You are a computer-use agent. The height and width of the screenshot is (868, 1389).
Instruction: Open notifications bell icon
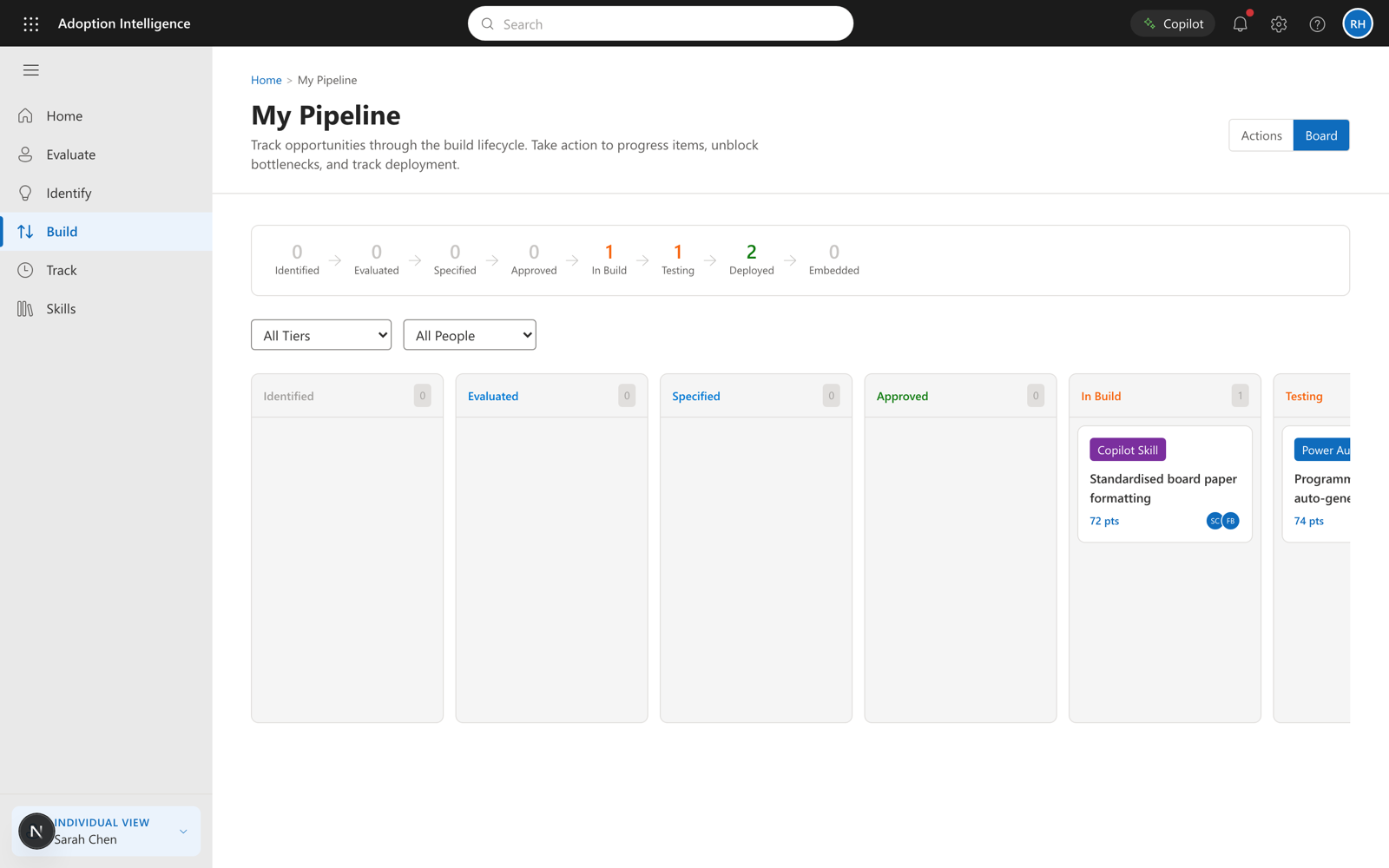click(1240, 23)
